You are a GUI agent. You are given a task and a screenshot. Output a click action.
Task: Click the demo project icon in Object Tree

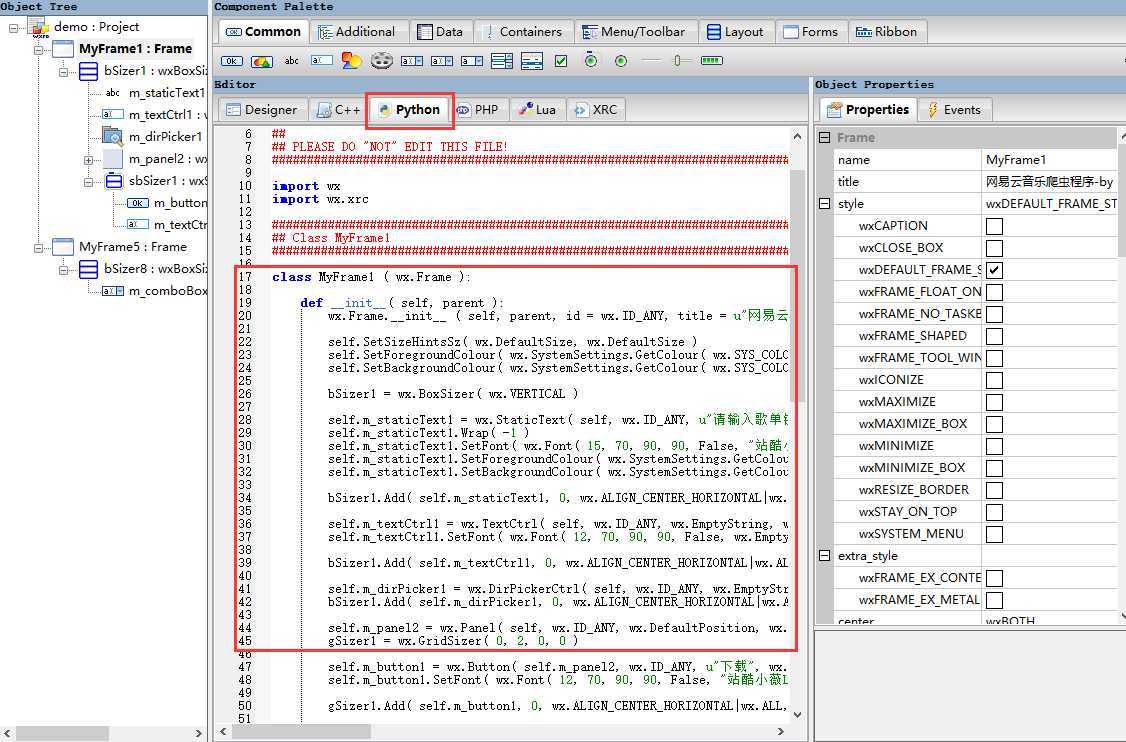(39, 27)
